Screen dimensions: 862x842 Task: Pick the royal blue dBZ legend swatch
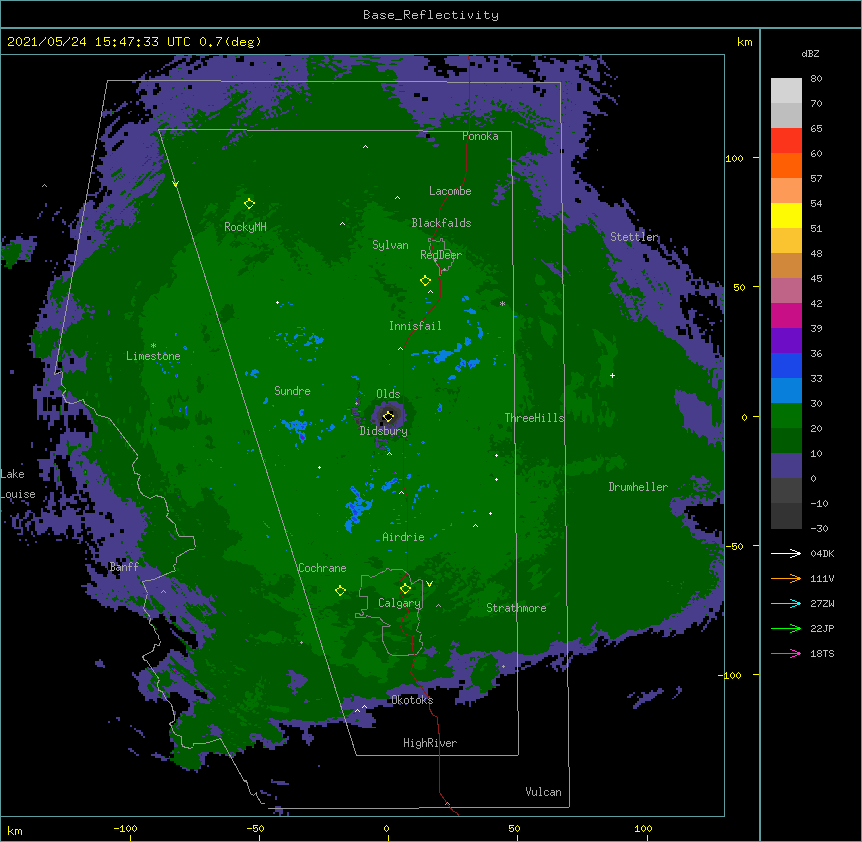pyautogui.click(x=786, y=365)
